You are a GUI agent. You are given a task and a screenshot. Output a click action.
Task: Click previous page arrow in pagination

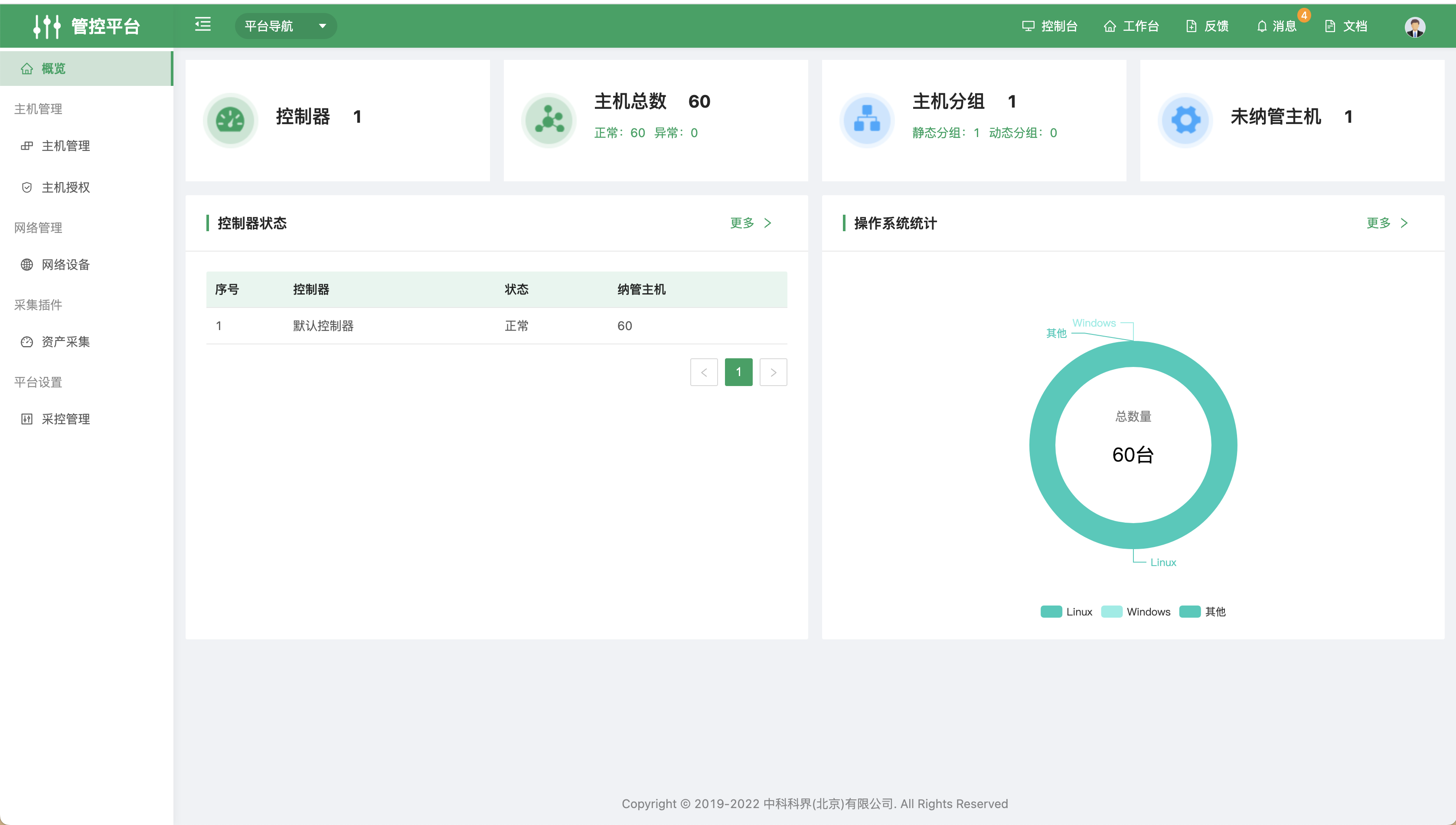[704, 372]
